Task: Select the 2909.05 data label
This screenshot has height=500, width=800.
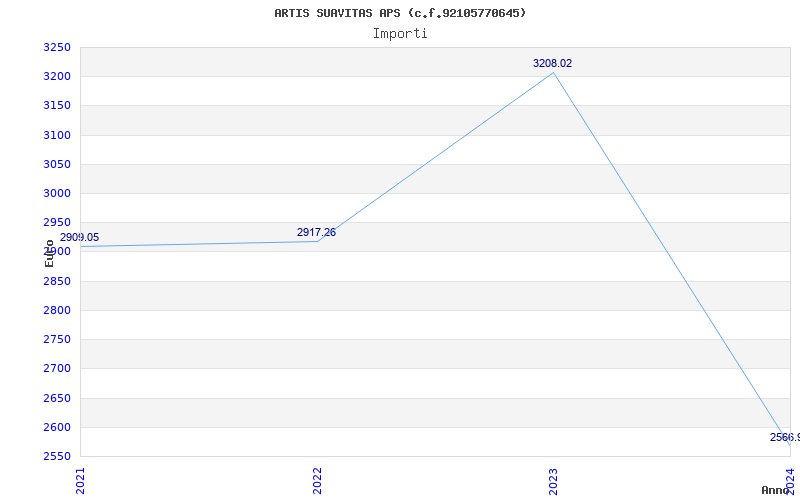Action: coord(80,237)
